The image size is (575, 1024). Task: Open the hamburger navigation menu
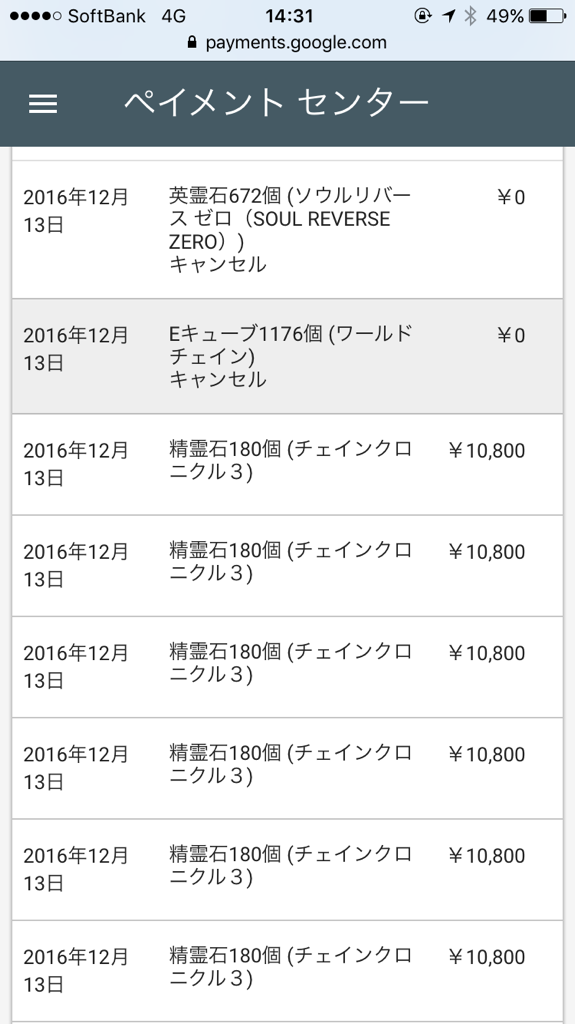[x=43, y=103]
